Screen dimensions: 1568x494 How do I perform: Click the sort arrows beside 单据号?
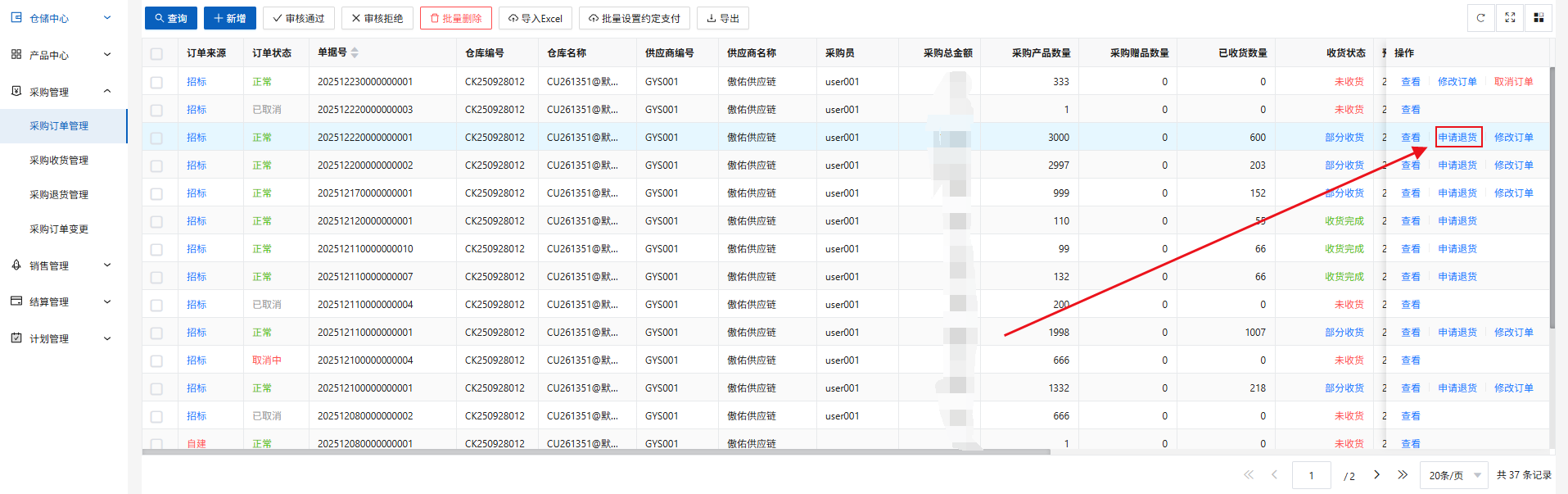point(355,53)
